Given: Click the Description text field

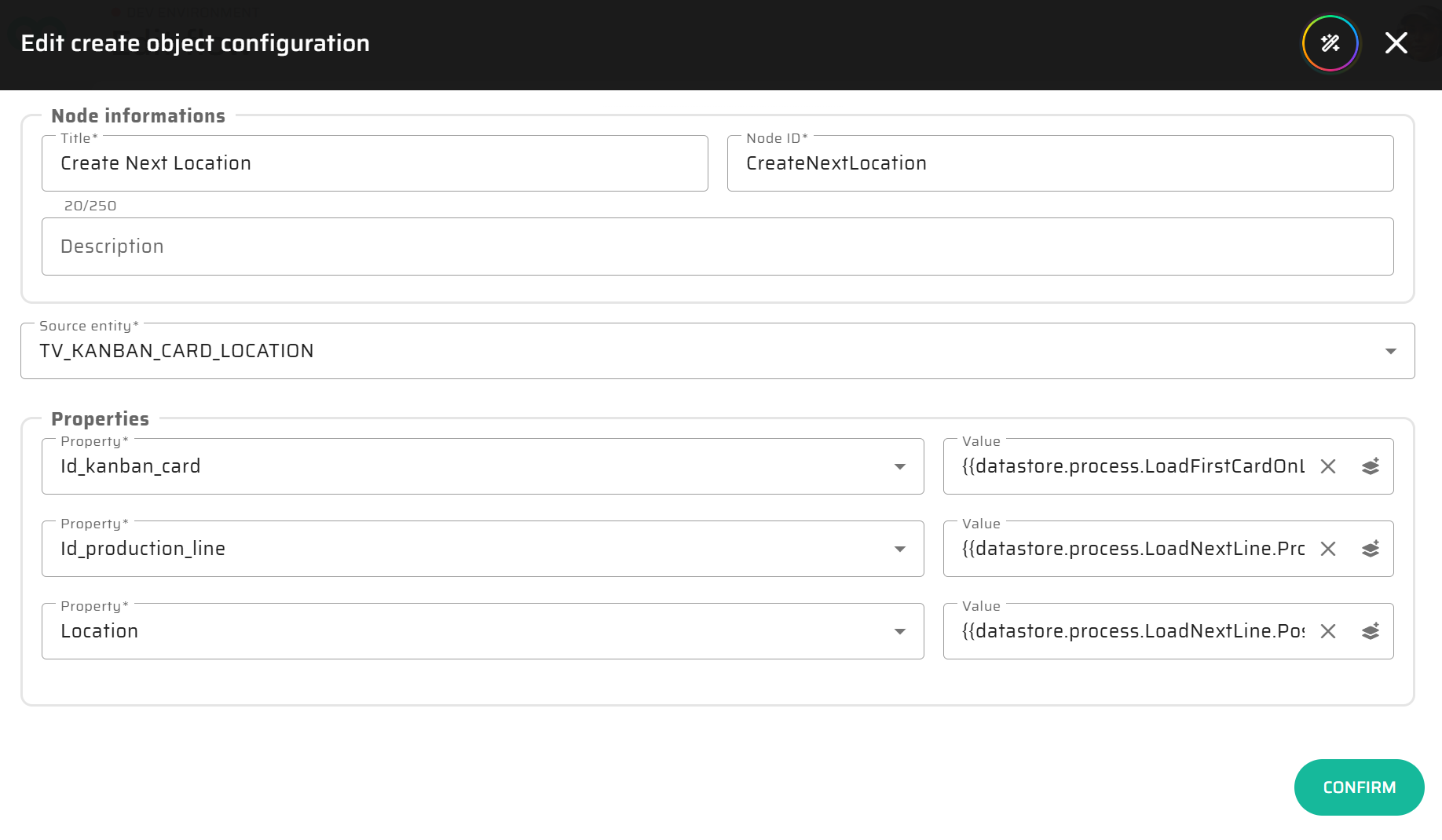Looking at the screenshot, I should tap(717, 247).
